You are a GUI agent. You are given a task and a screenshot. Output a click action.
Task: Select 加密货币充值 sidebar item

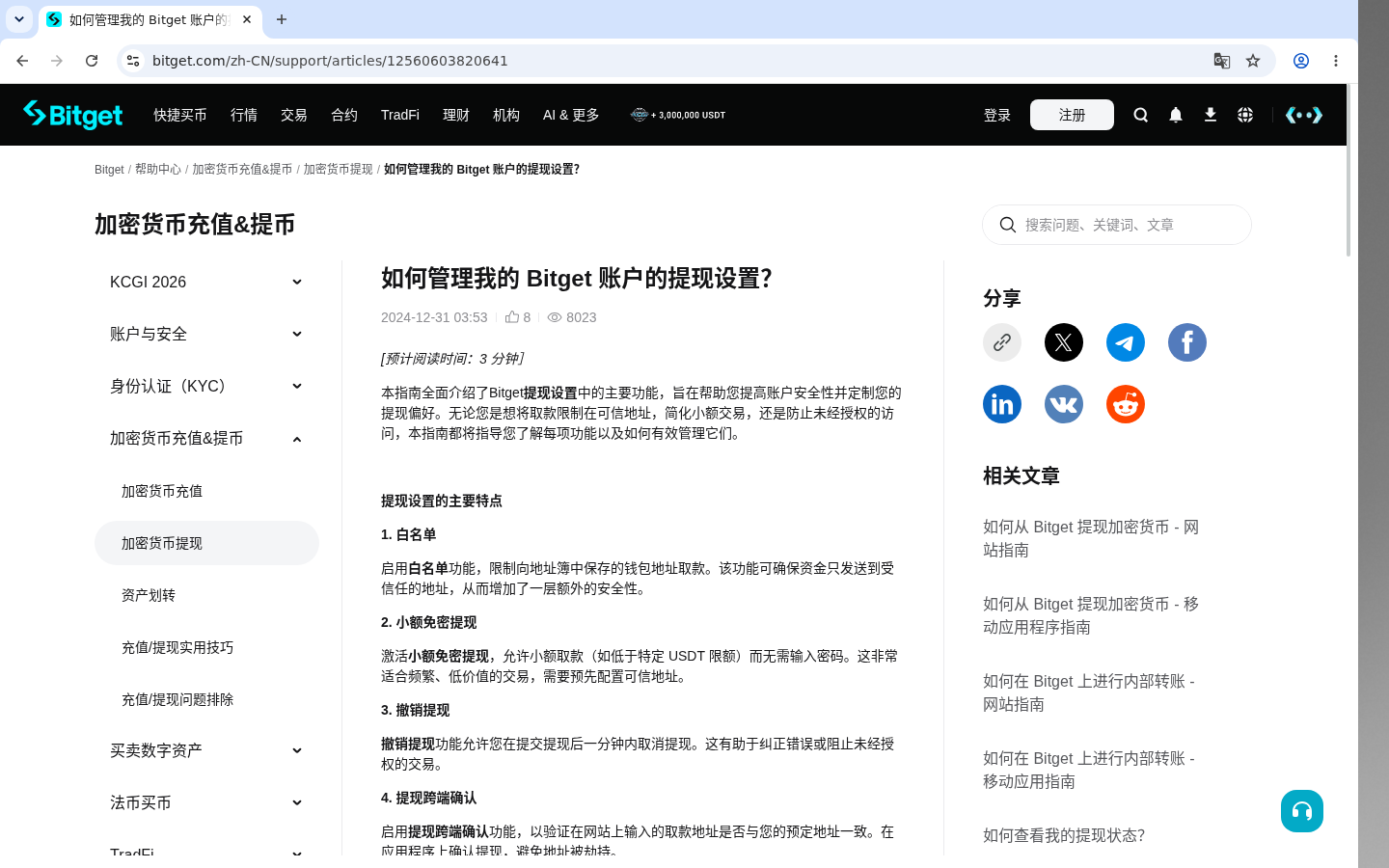tap(206, 491)
